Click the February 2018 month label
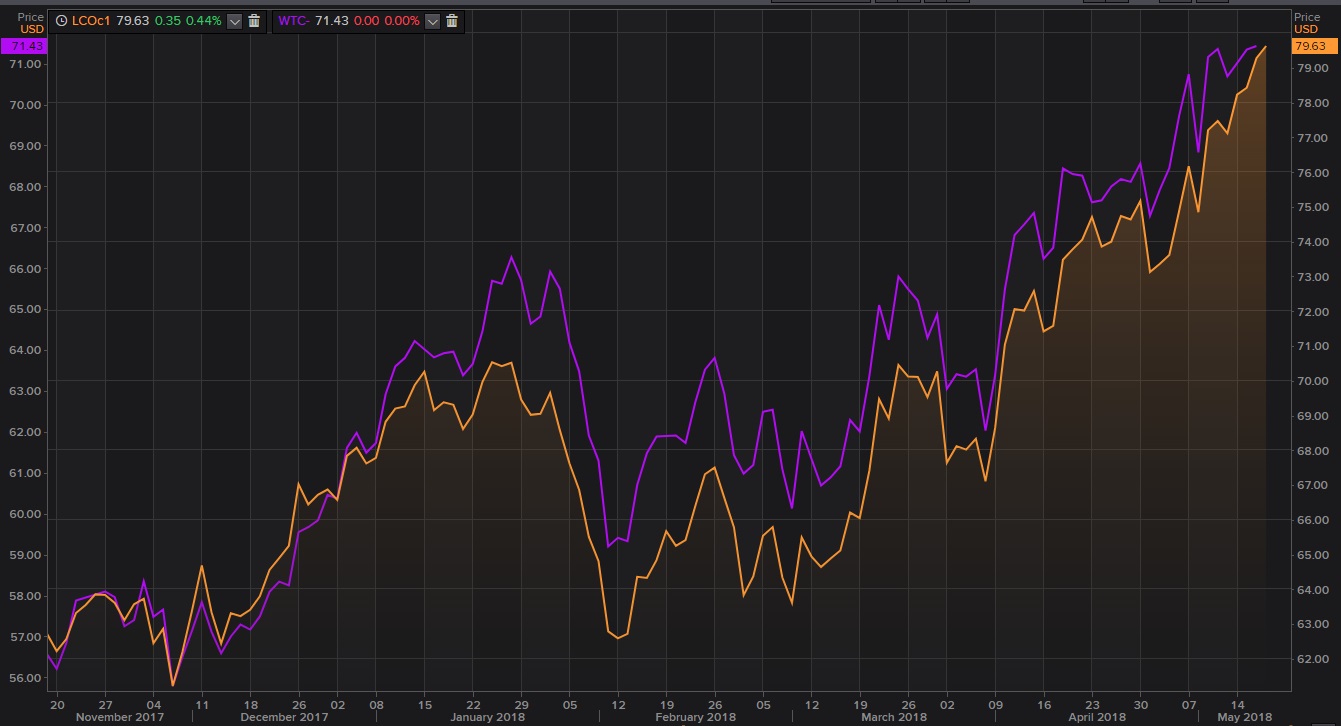Viewport: 1341px width, 726px height. tap(694, 717)
